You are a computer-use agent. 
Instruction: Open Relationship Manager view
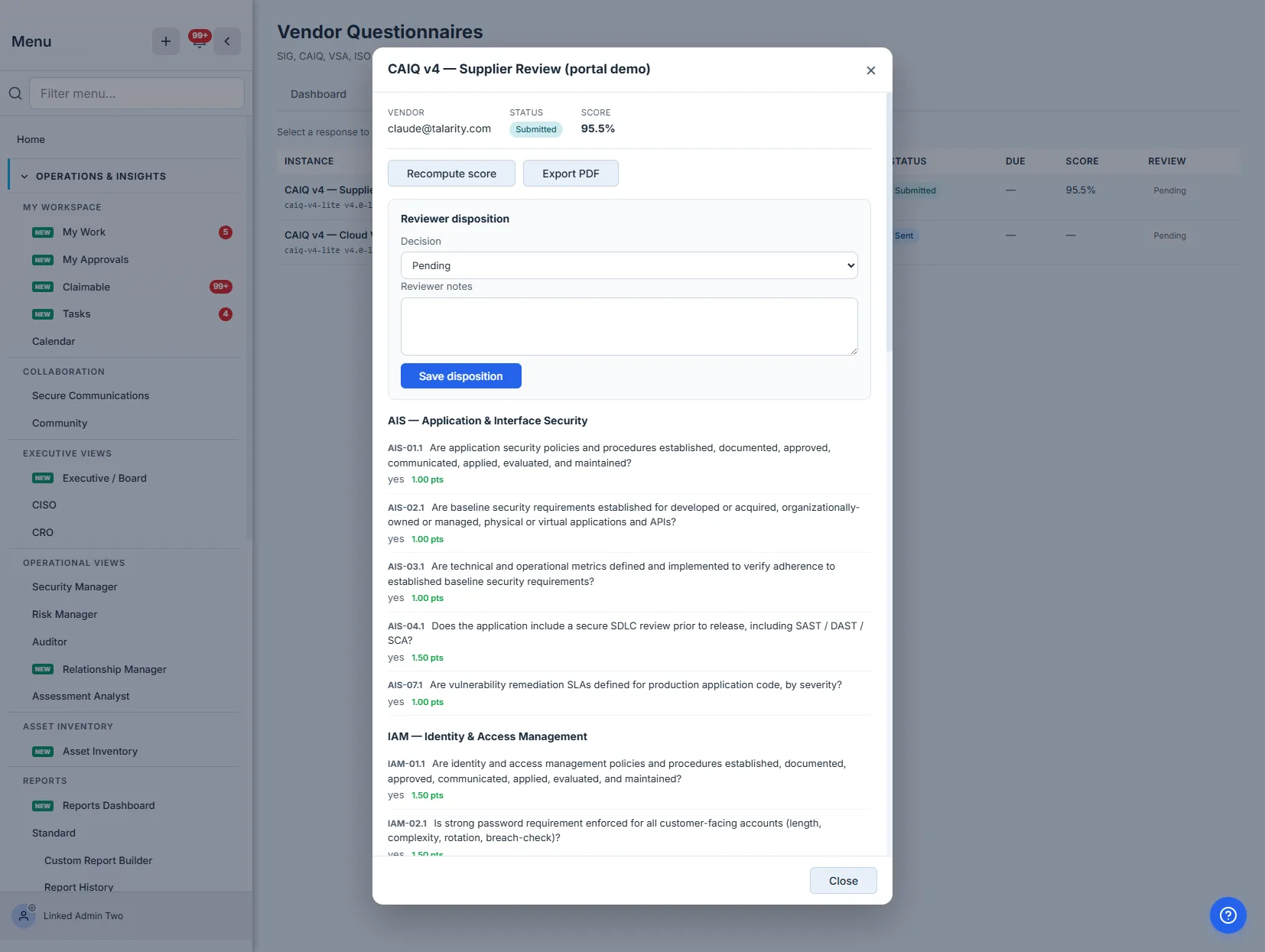pos(115,670)
